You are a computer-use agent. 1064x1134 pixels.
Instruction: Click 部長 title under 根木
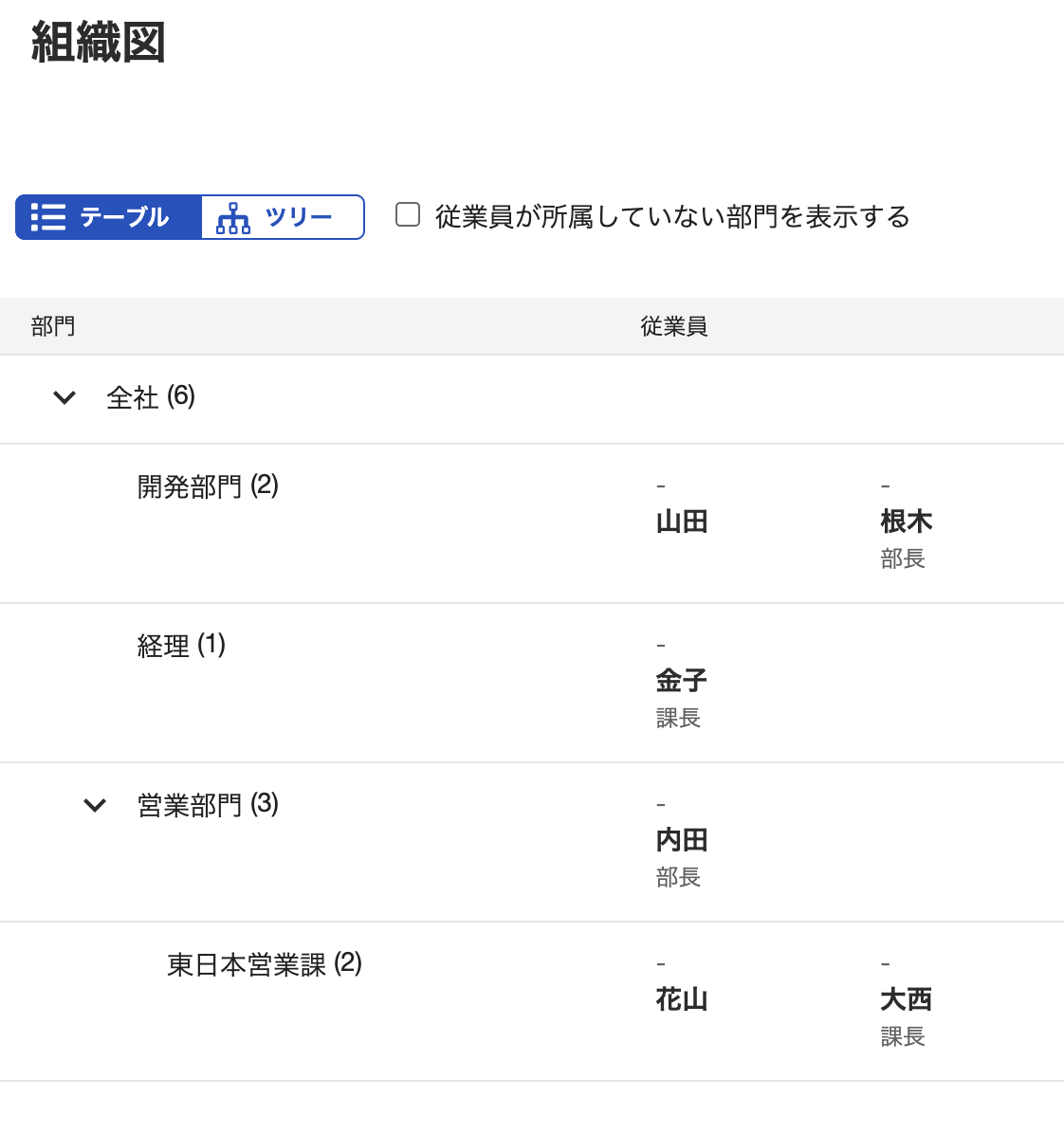click(x=903, y=558)
